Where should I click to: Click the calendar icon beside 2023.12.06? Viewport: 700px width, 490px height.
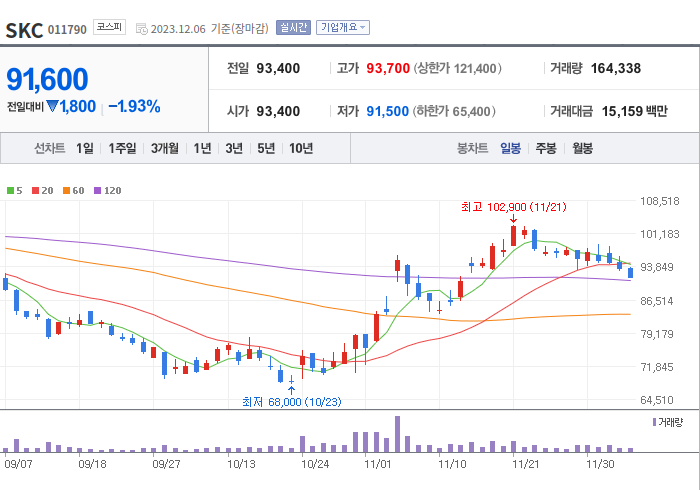pyautogui.click(x=142, y=29)
